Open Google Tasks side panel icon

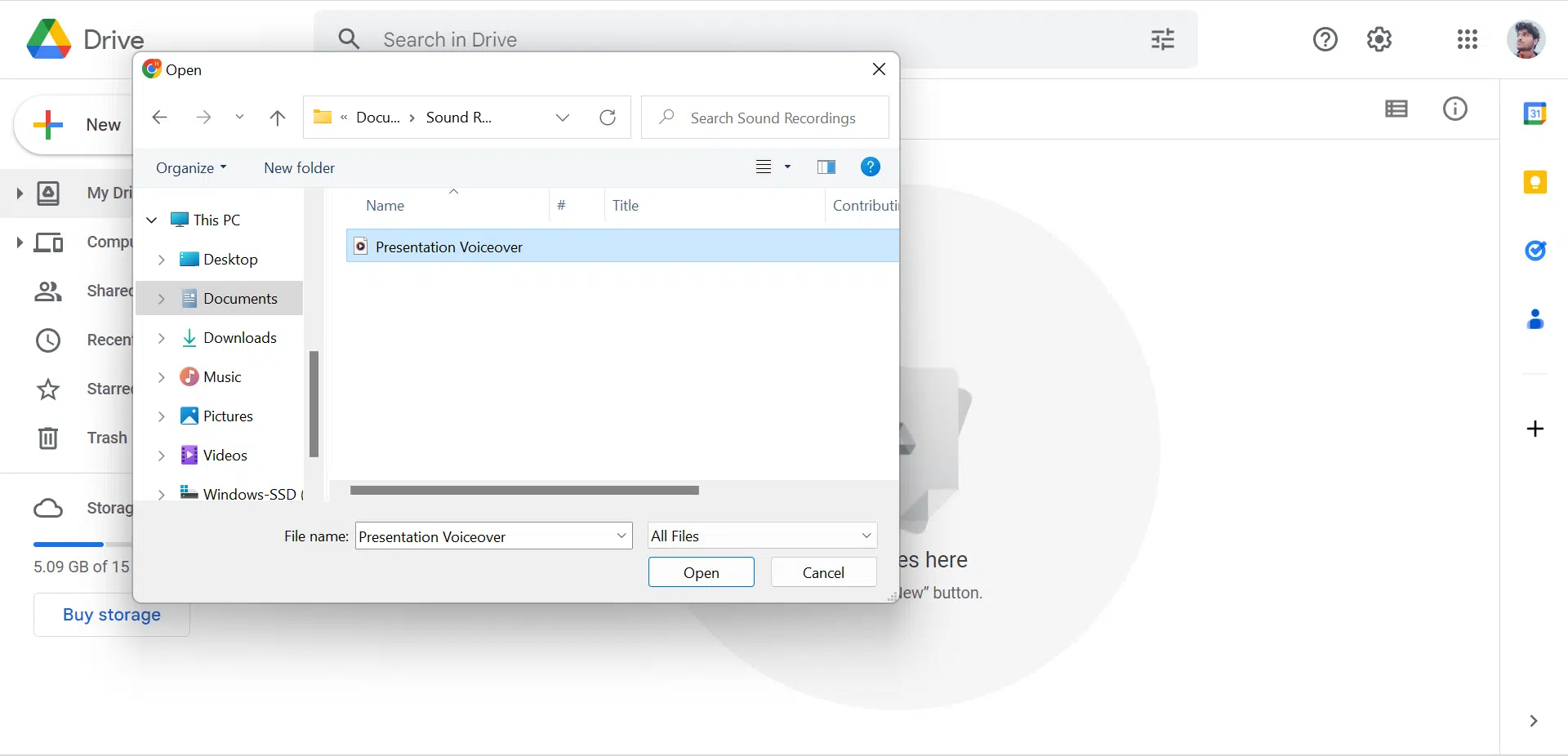[1535, 251]
